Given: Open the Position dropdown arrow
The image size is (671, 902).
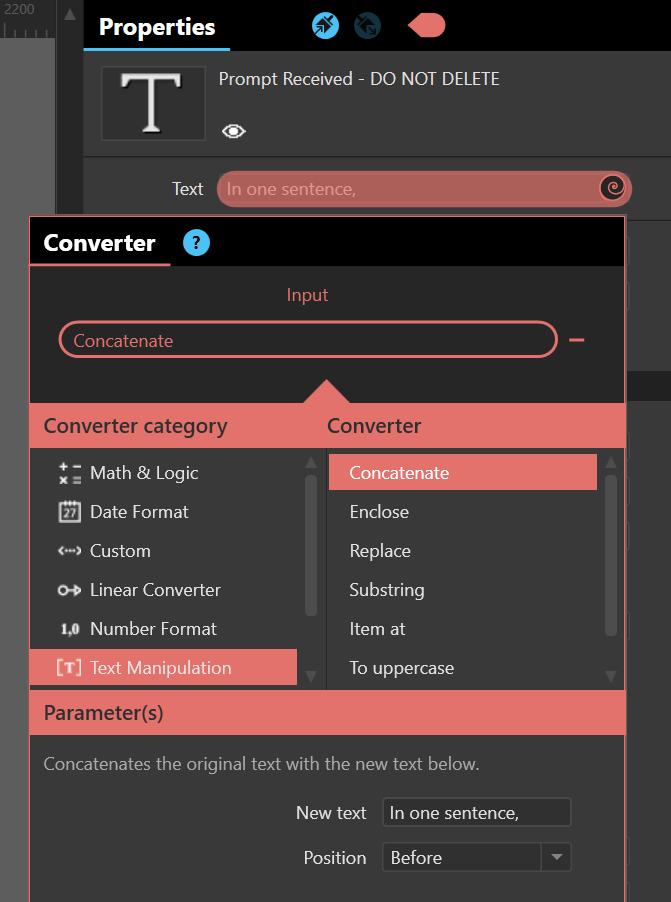Looking at the screenshot, I should 556,857.
